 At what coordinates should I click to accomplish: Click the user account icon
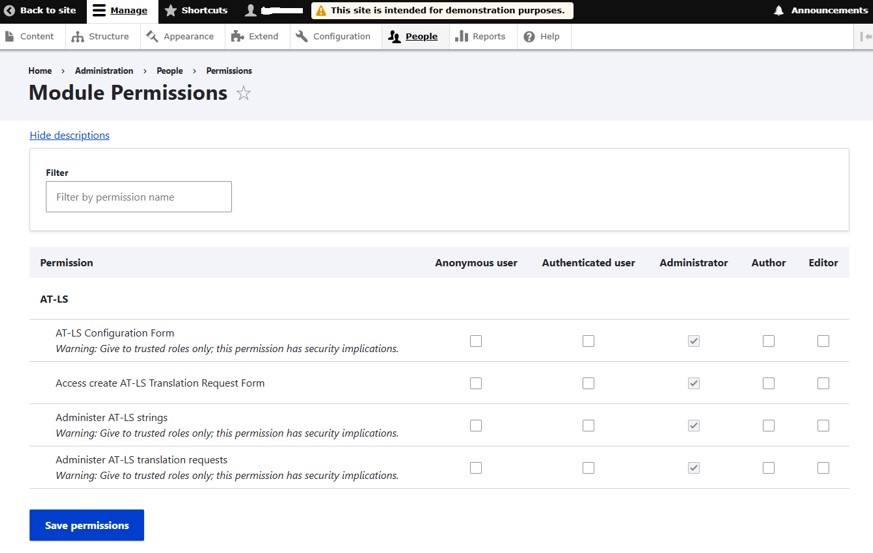pos(251,11)
